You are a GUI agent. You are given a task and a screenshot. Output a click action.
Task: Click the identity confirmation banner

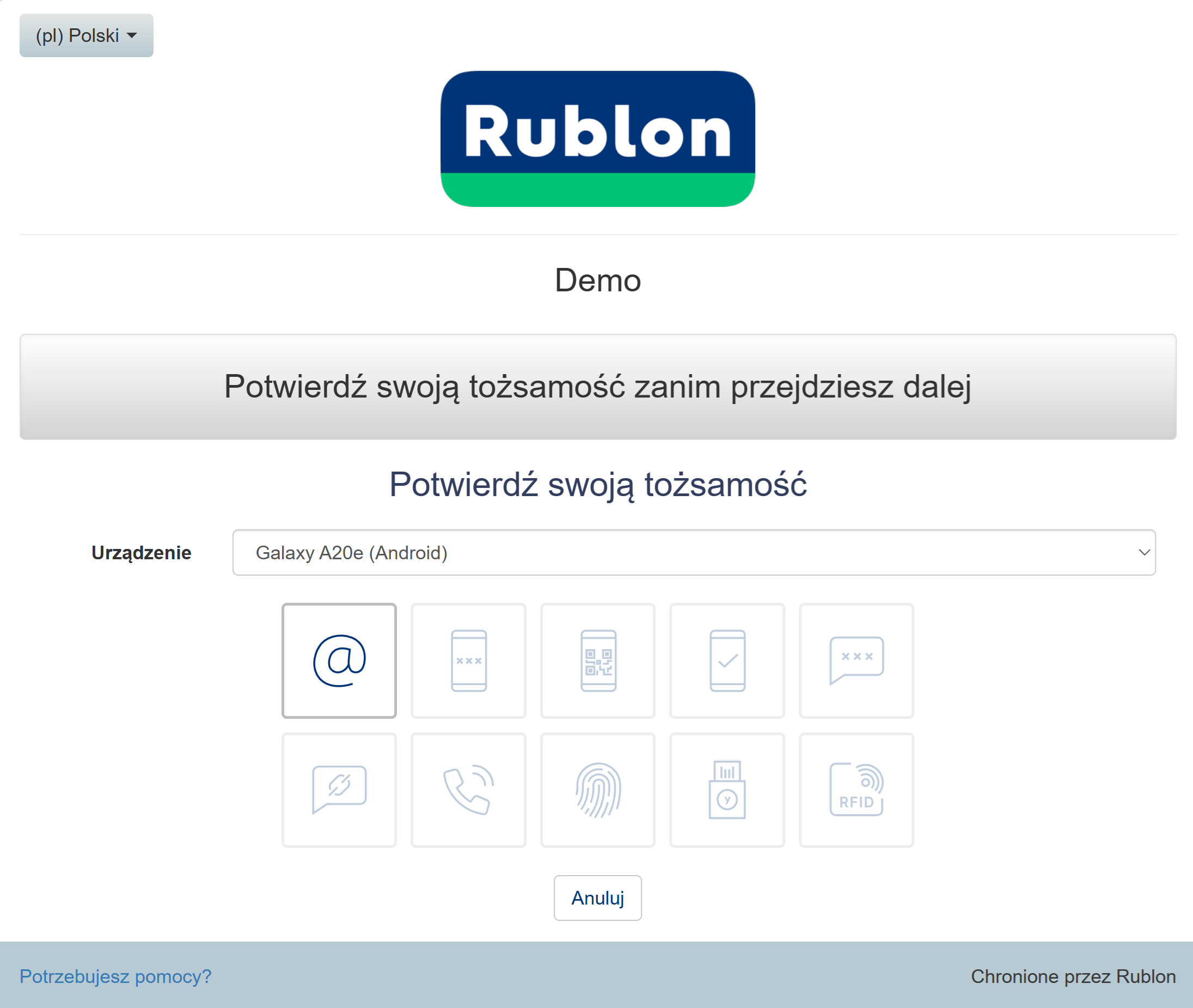coord(598,387)
